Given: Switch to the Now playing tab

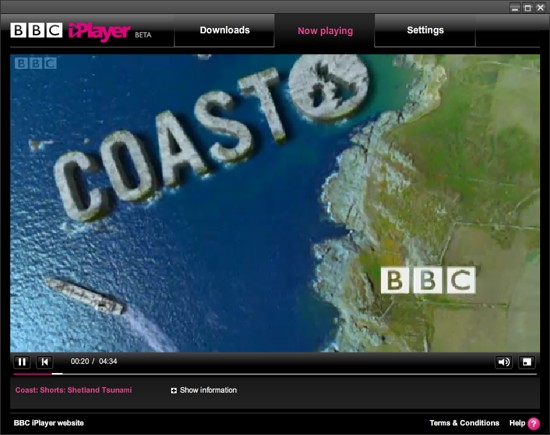Looking at the screenshot, I should pyautogui.click(x=325, y=31).
